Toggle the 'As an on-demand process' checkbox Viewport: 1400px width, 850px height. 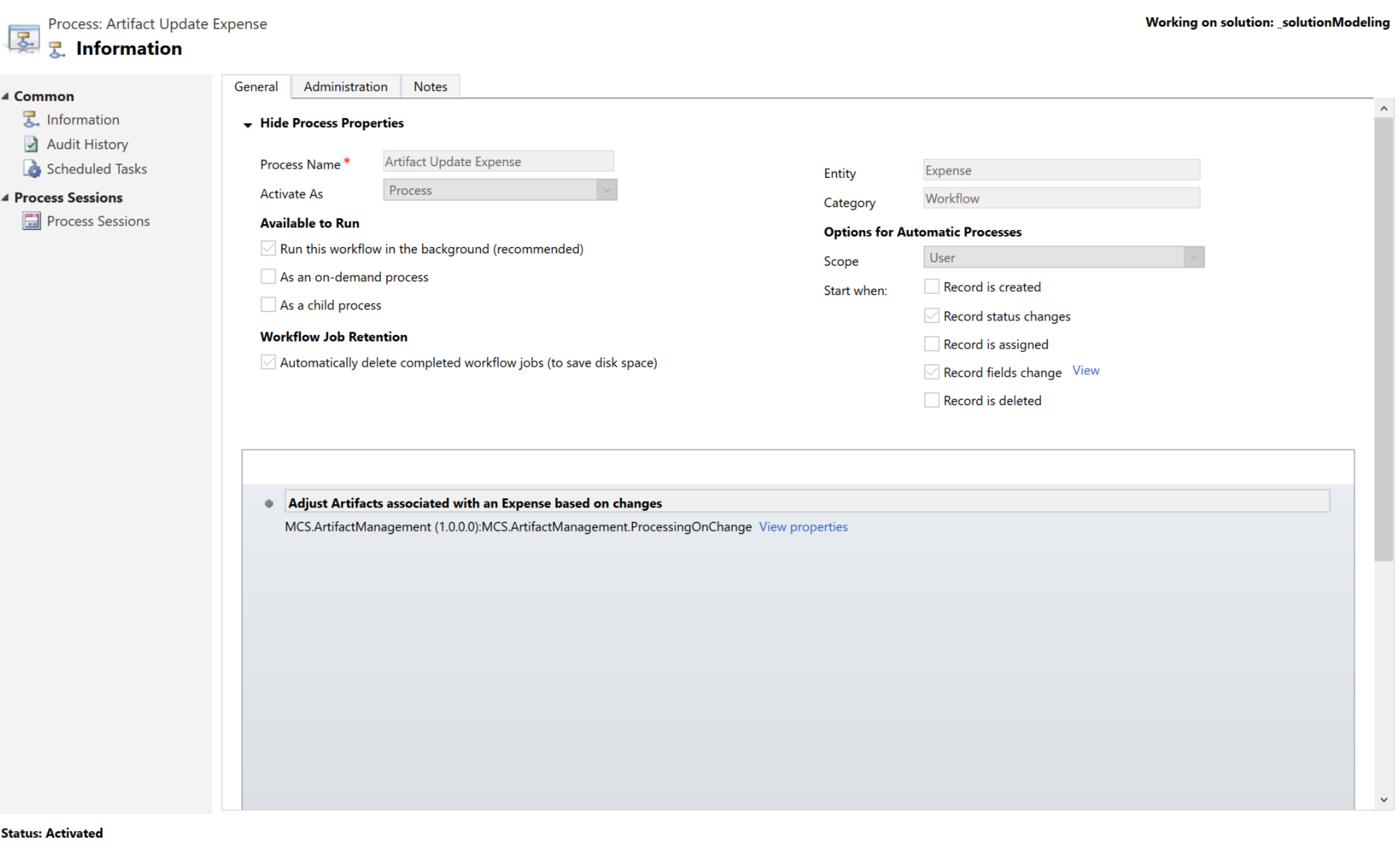pyautogui.click(x=268, y=277)
